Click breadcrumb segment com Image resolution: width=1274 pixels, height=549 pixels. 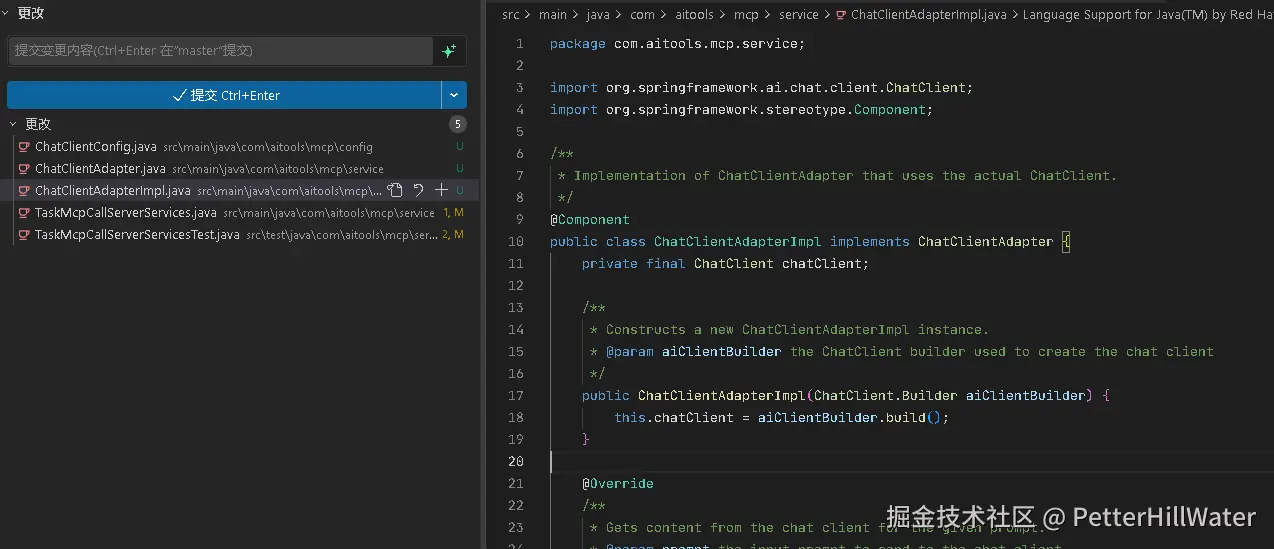pyautogui.click(x=642, y=15)
